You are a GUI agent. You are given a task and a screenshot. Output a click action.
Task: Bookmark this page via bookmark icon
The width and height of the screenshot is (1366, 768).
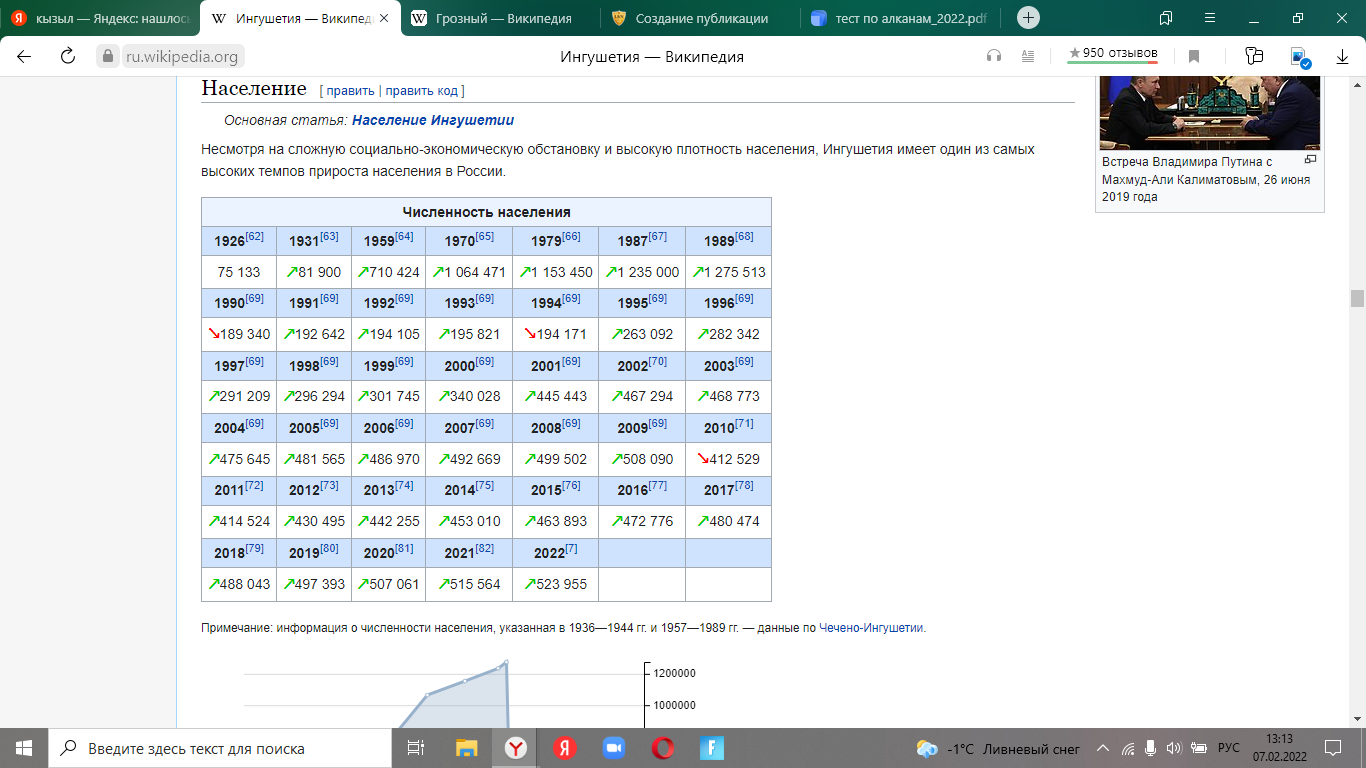click(1193, 56)
